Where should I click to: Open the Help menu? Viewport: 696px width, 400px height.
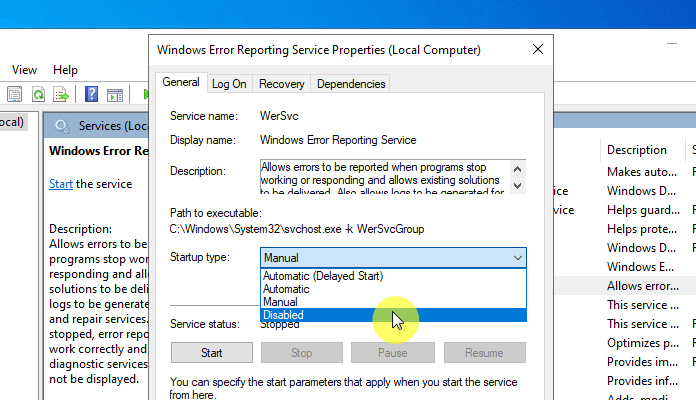tap(65, 70)
